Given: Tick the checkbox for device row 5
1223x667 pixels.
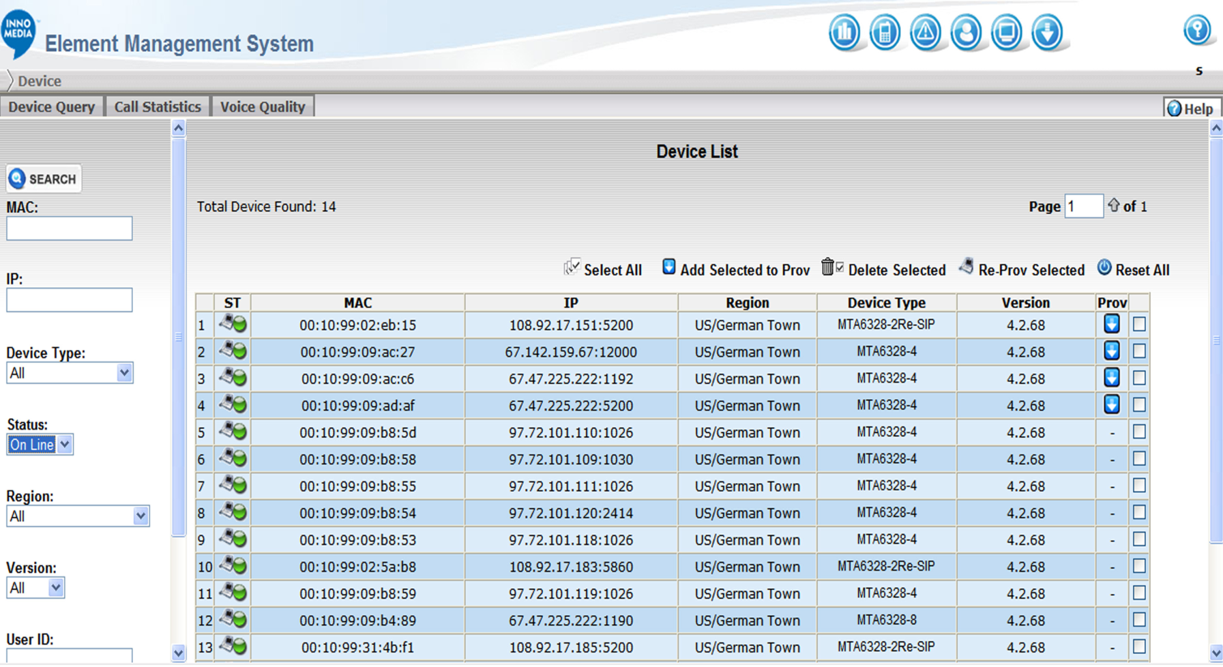Looking at the screenshot, I should [x=1139, y=432].
